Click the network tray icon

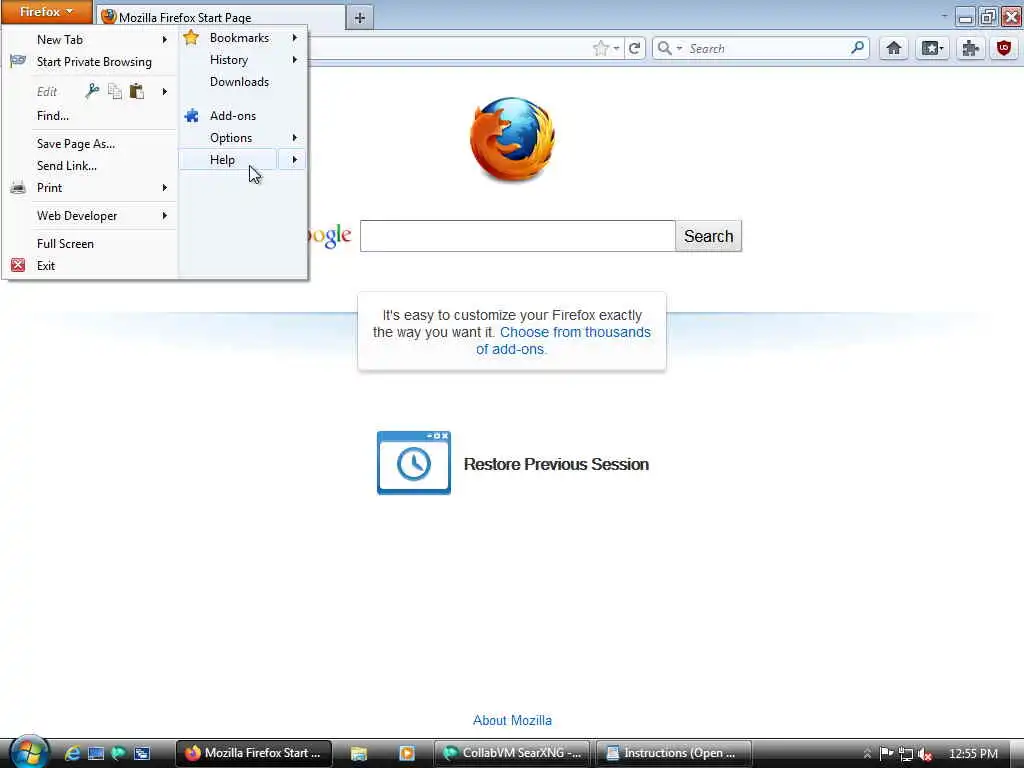coord(905,754)
